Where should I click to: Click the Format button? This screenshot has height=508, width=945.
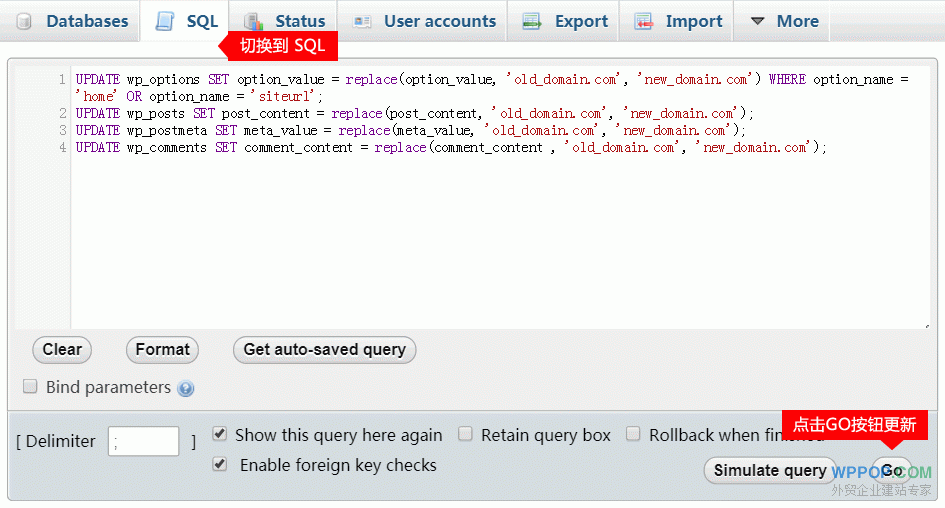162,349
